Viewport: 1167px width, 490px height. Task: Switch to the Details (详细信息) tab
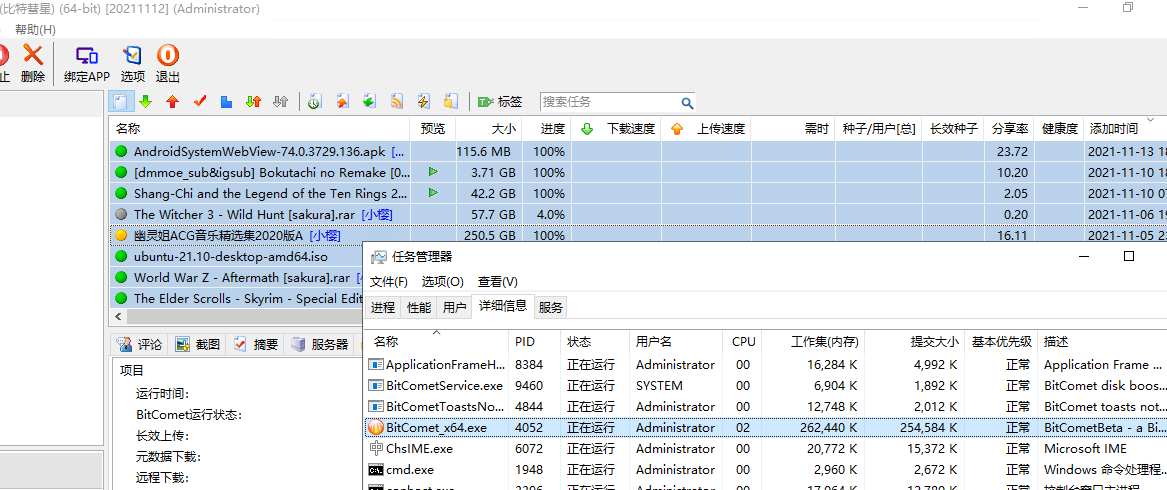pos(503,305)
